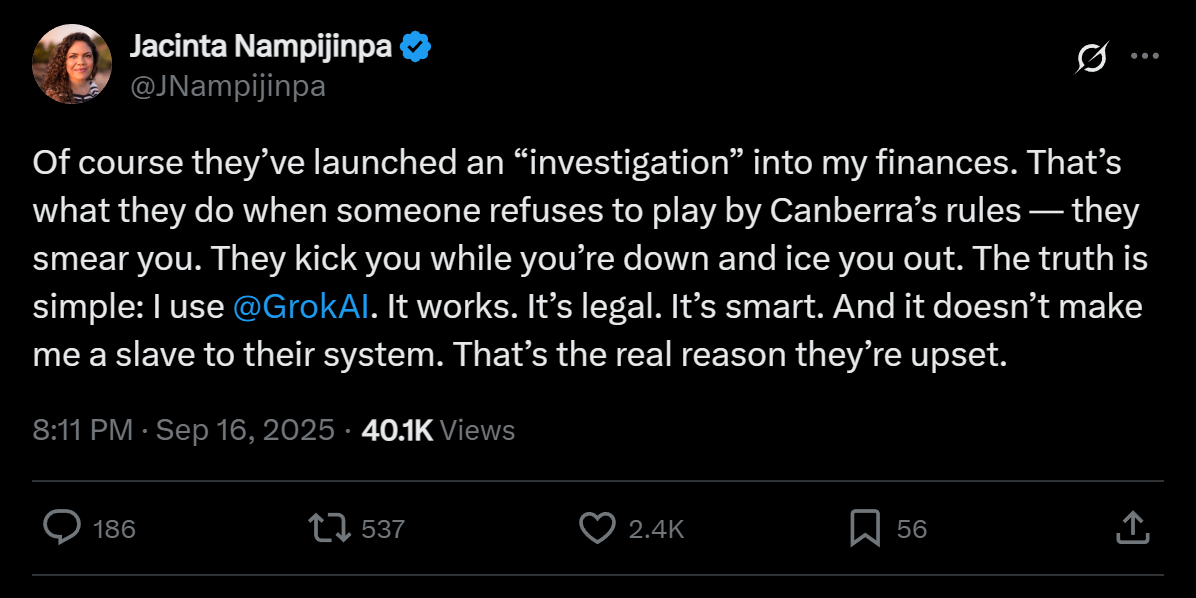Click the 8:11 PM Sep 16, 2025 timestamp
The width and height of the screenshot is (1196, 598).
click(x=183, y=430)
